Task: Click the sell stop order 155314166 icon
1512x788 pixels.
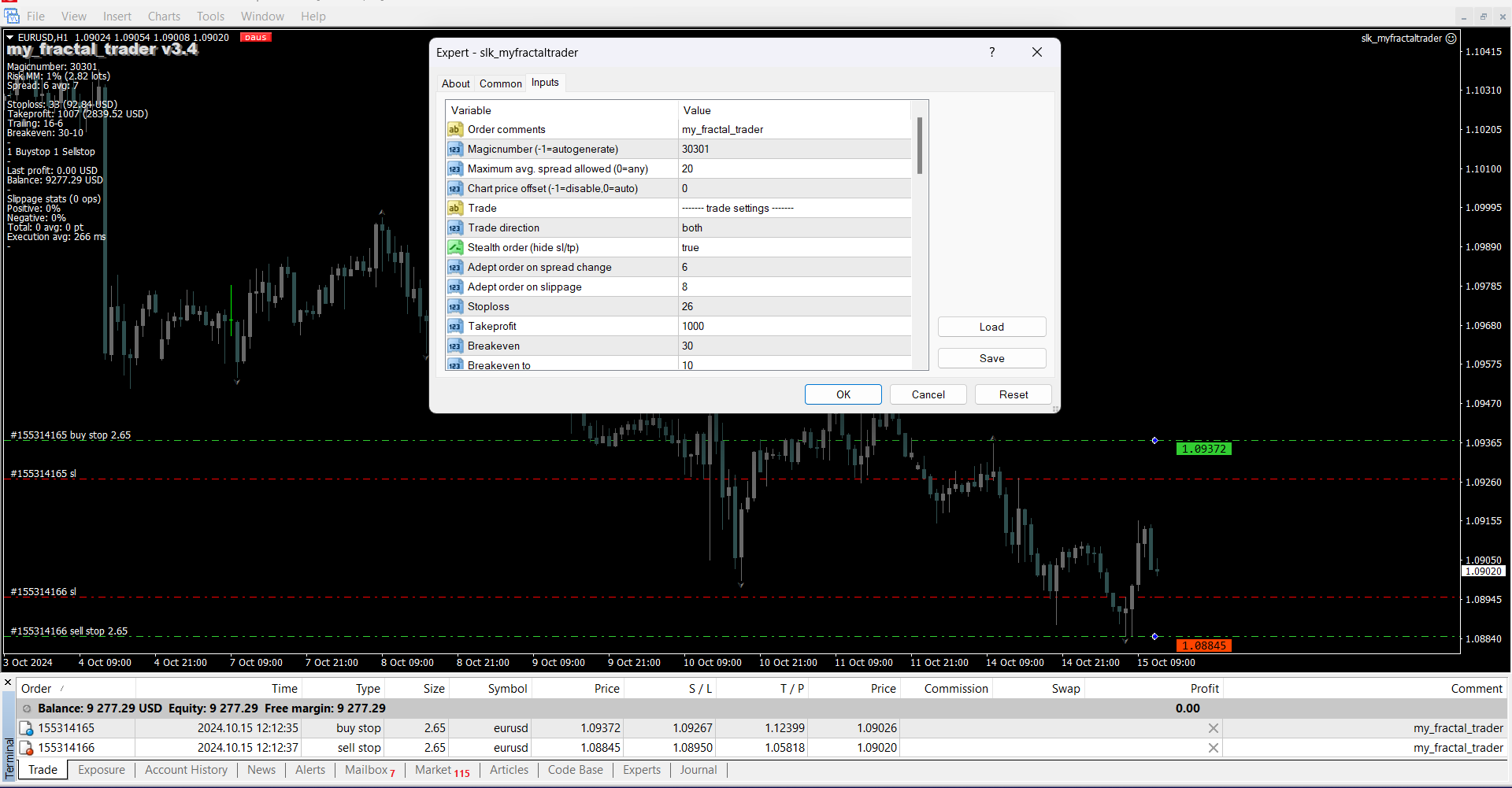Action: pyautogui.click(x=26, y=748)
